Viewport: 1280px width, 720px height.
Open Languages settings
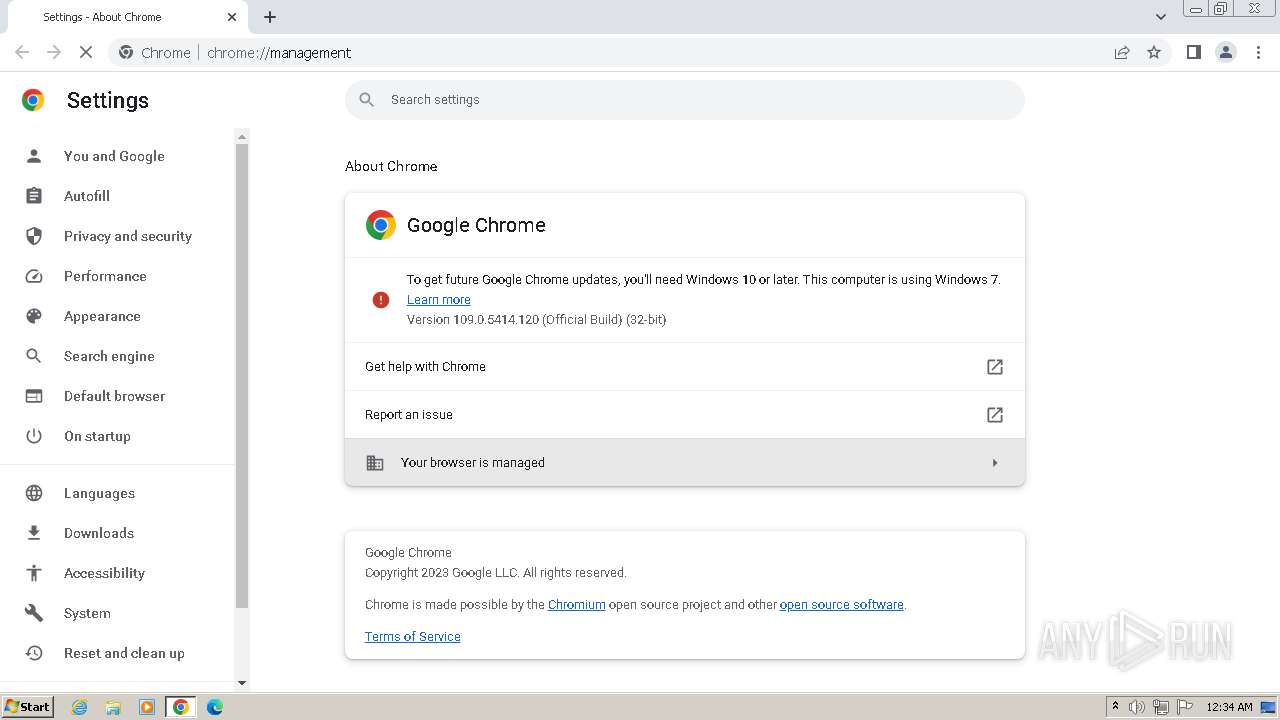point(99,493)
